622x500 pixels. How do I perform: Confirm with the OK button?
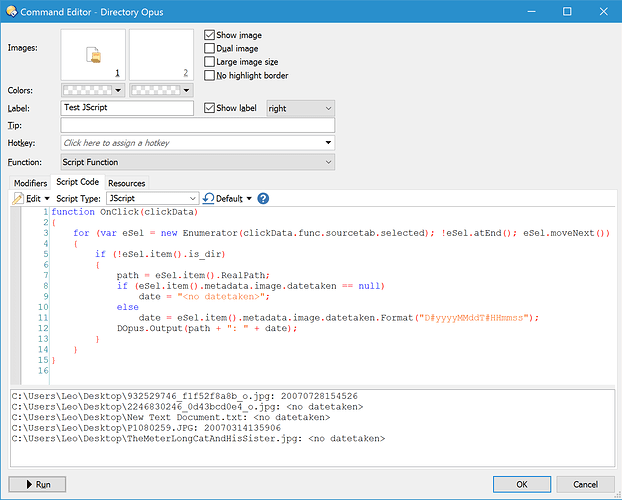522,484
